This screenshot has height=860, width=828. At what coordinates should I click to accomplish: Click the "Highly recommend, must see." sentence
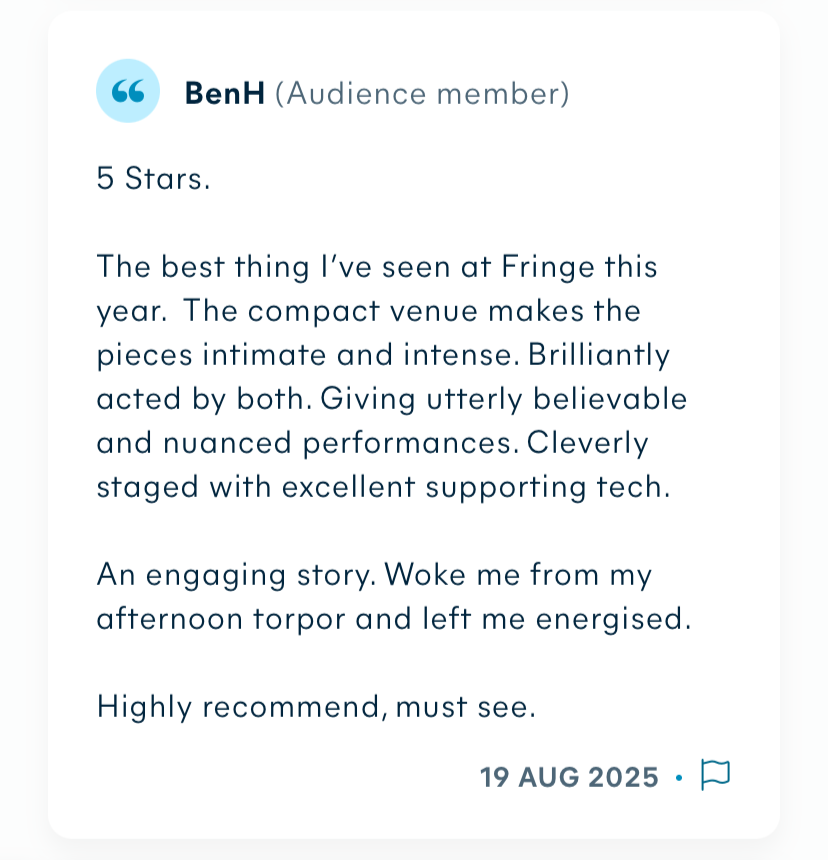point(316,707)
